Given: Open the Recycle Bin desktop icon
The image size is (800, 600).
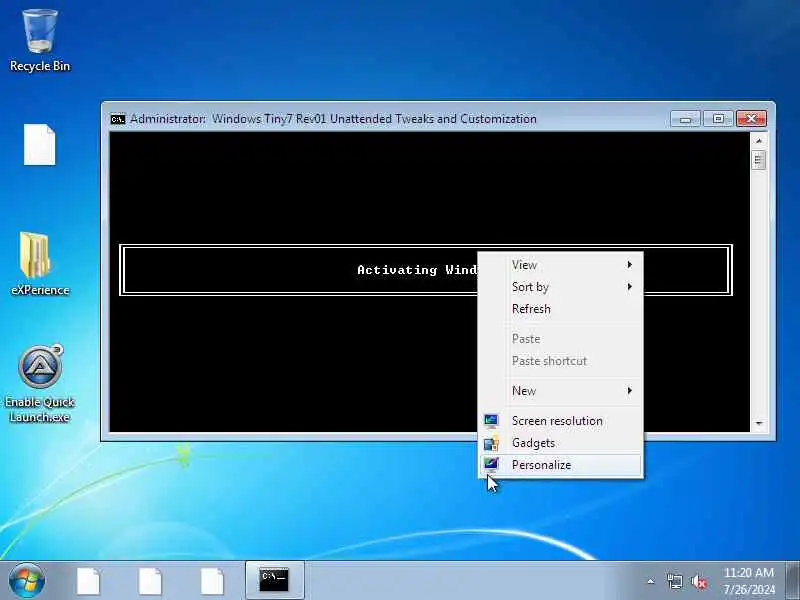Looking at the screenshot, I should 40,41.
